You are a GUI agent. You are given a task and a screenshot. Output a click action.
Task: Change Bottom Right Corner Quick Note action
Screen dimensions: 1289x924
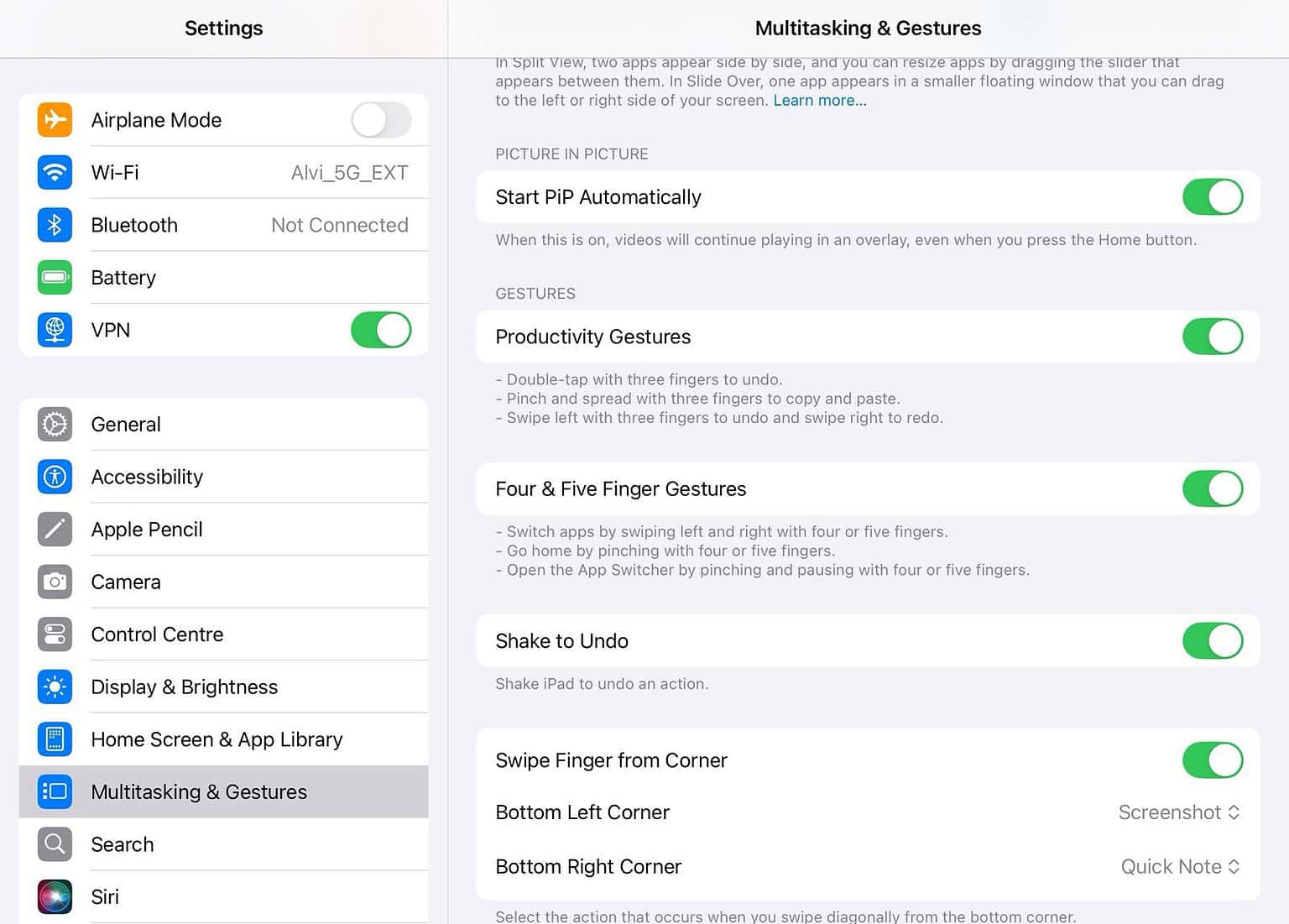tap(1179, 866)
